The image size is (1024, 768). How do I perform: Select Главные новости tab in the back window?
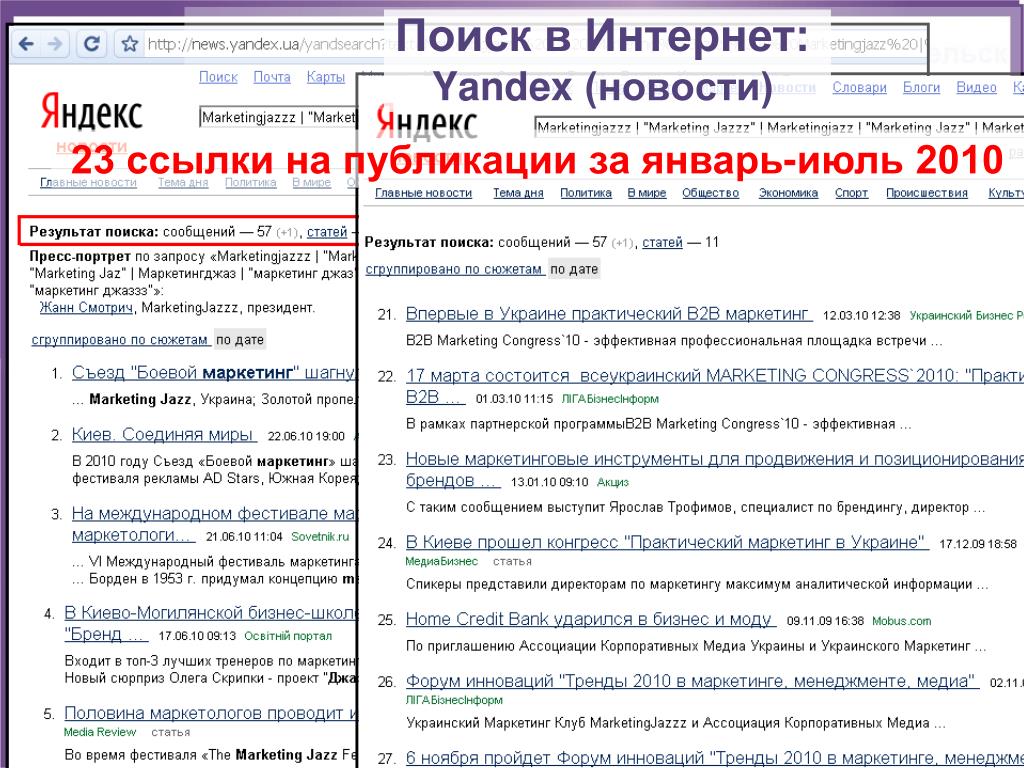(x=88, y=182)
